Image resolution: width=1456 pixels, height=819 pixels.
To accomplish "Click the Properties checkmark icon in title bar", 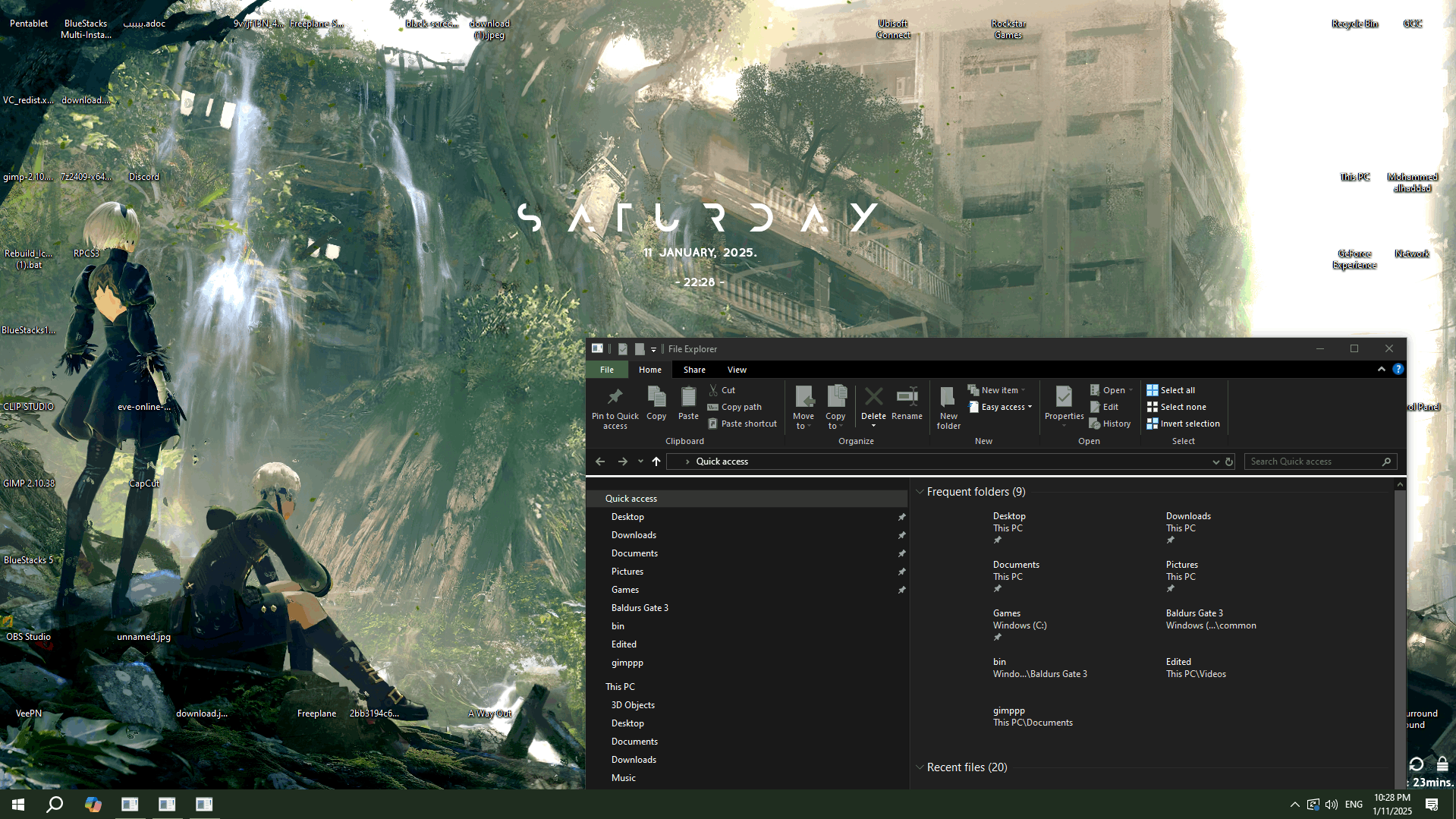I will pos(623,349).
